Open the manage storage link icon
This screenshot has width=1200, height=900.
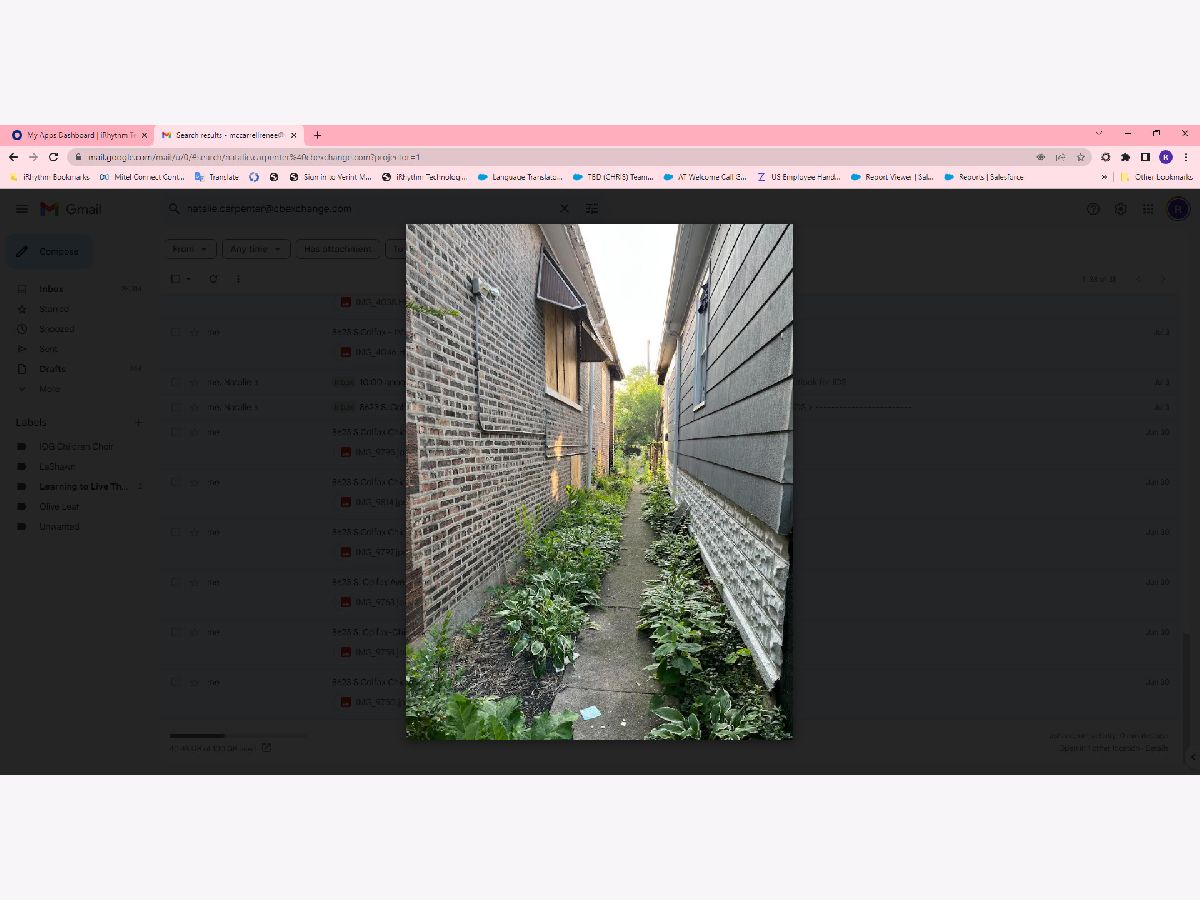(266, 747)
